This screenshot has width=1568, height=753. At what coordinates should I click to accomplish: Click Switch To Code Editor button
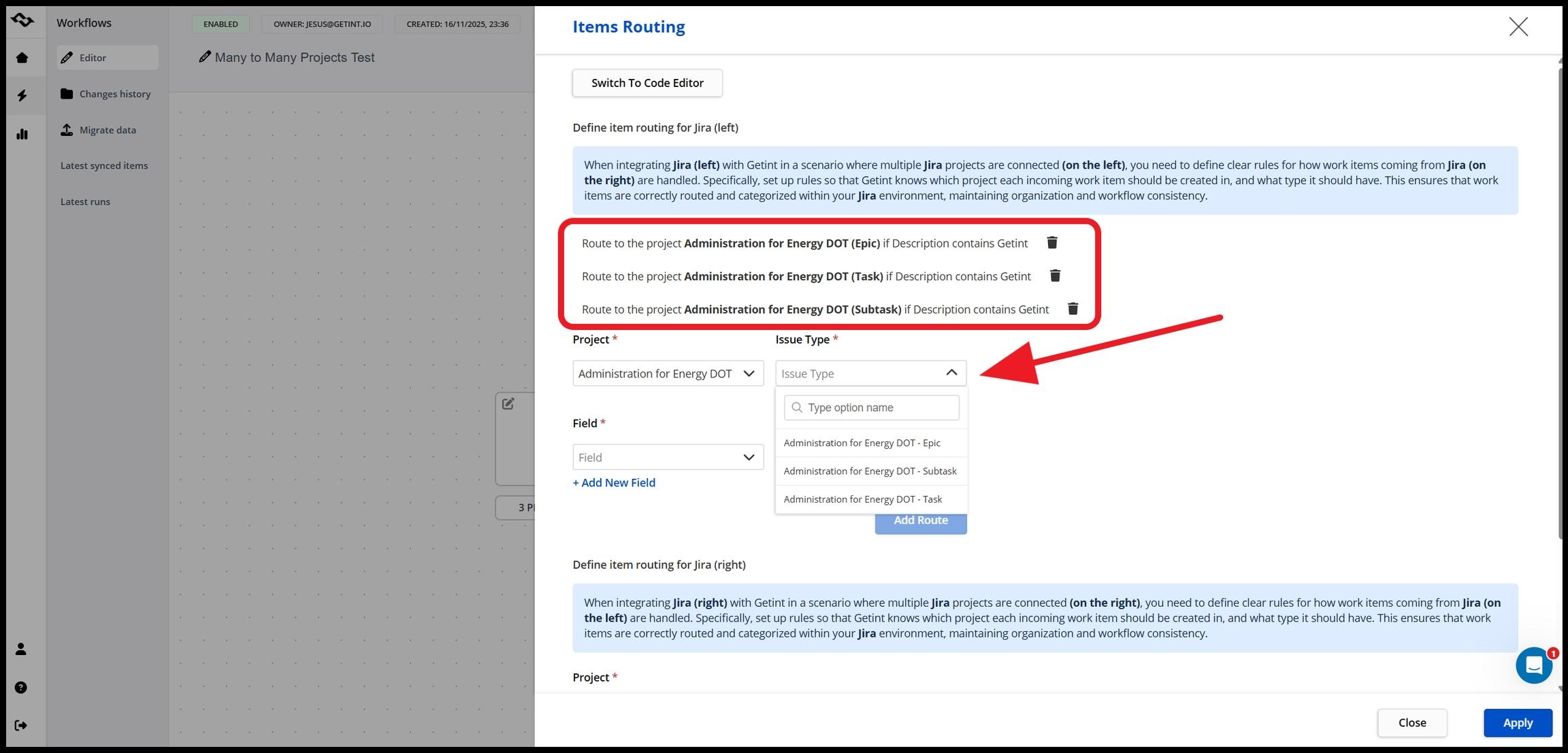(647, 83)
